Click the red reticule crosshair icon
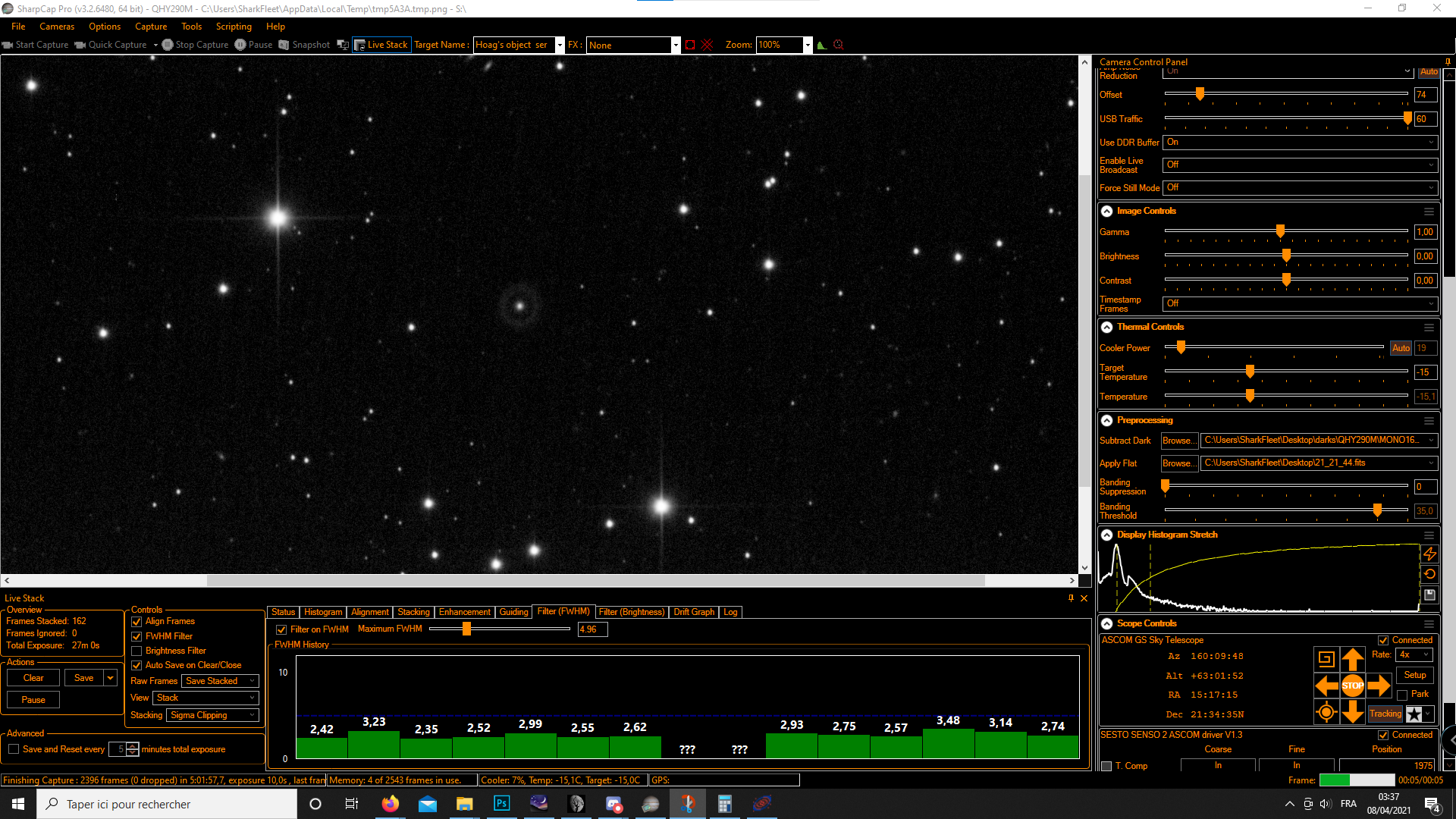This screenshot has height=819, width=1456. click(x=708, y=45)
